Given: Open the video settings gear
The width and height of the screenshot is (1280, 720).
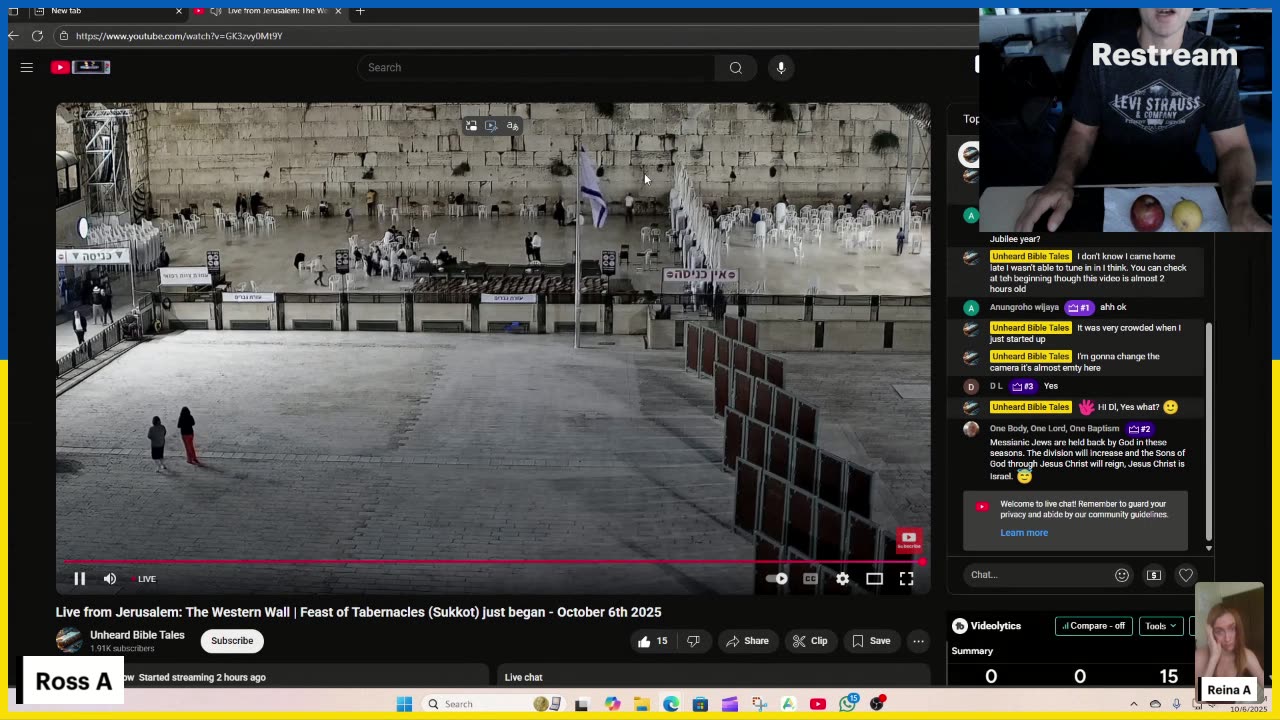Looking at the screenshot, I should (843, 578).
